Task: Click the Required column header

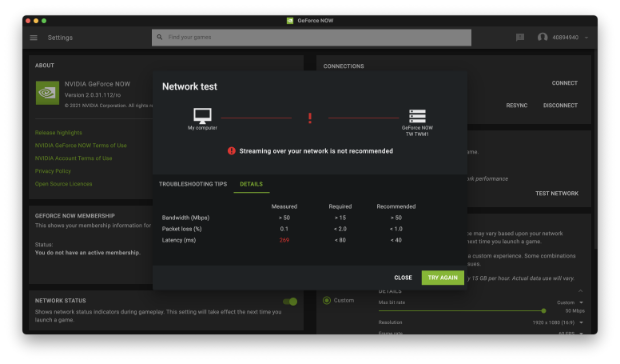Action: pyautogui.click(x=340, y=206)
